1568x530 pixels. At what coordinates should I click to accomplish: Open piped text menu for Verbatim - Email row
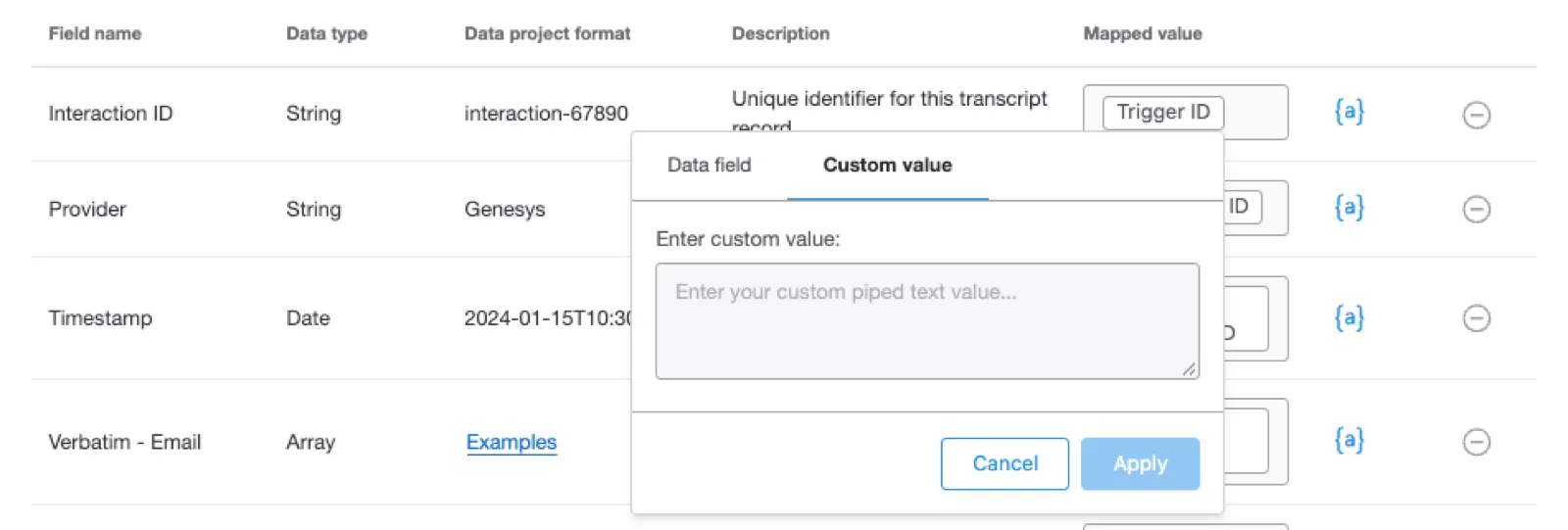[1349, 441]
